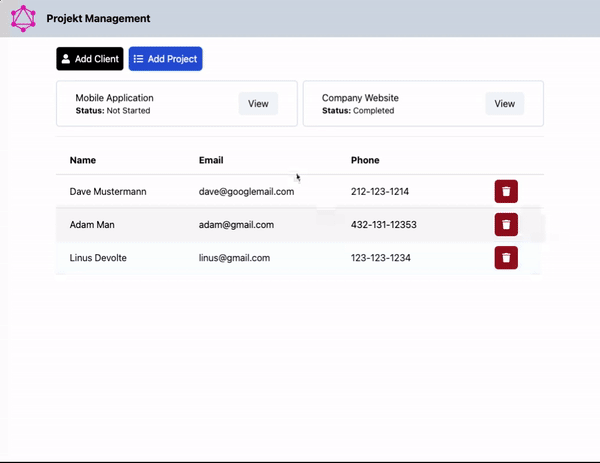Image resolution: width=600 pixels, height=463 pixels.
Task: Click phone number 123-123-1234
Action: pos(381,258)
